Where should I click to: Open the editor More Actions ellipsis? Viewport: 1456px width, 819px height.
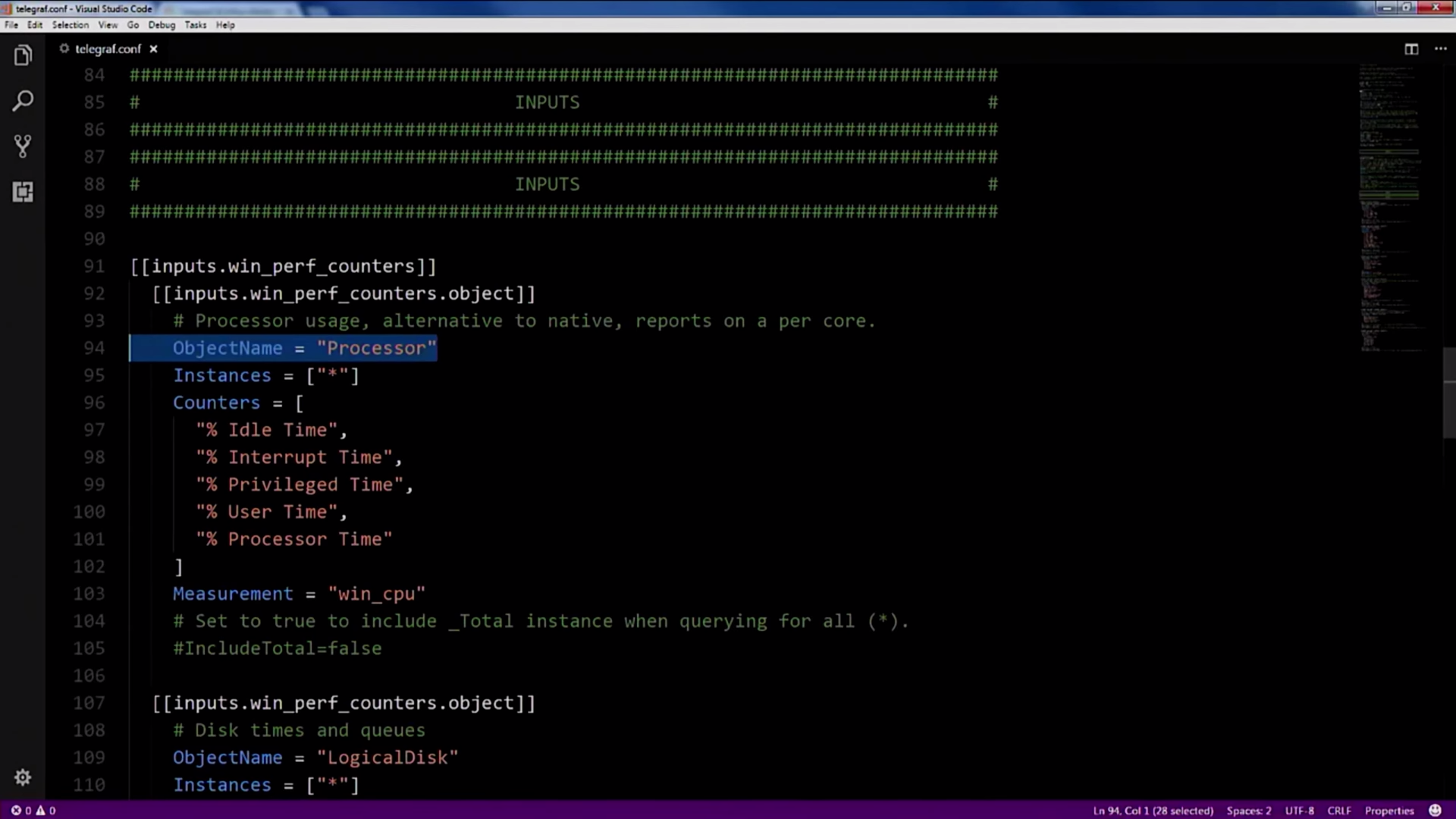pos(1441,49)
